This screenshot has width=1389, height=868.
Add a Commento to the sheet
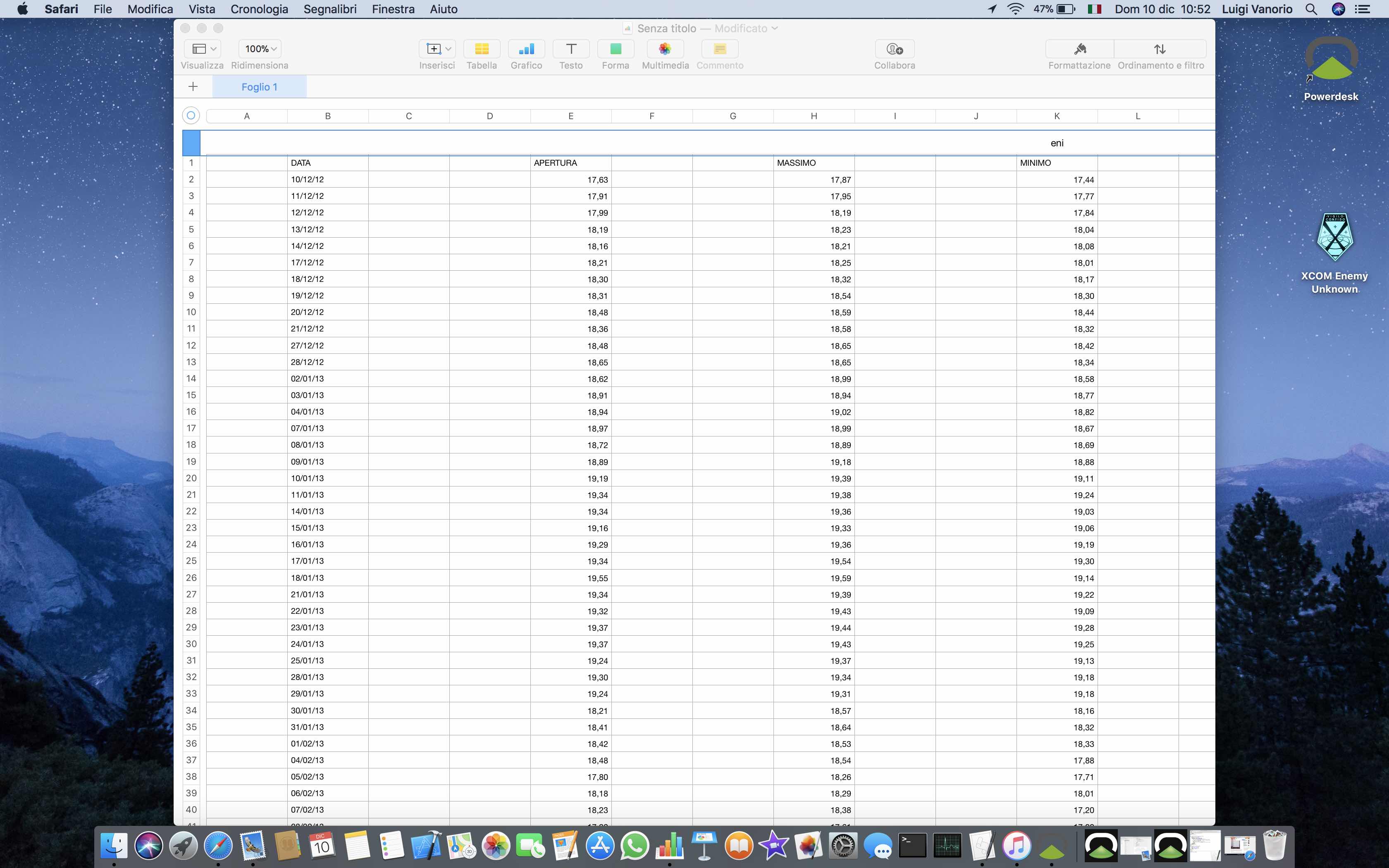(x=718, y=55)
